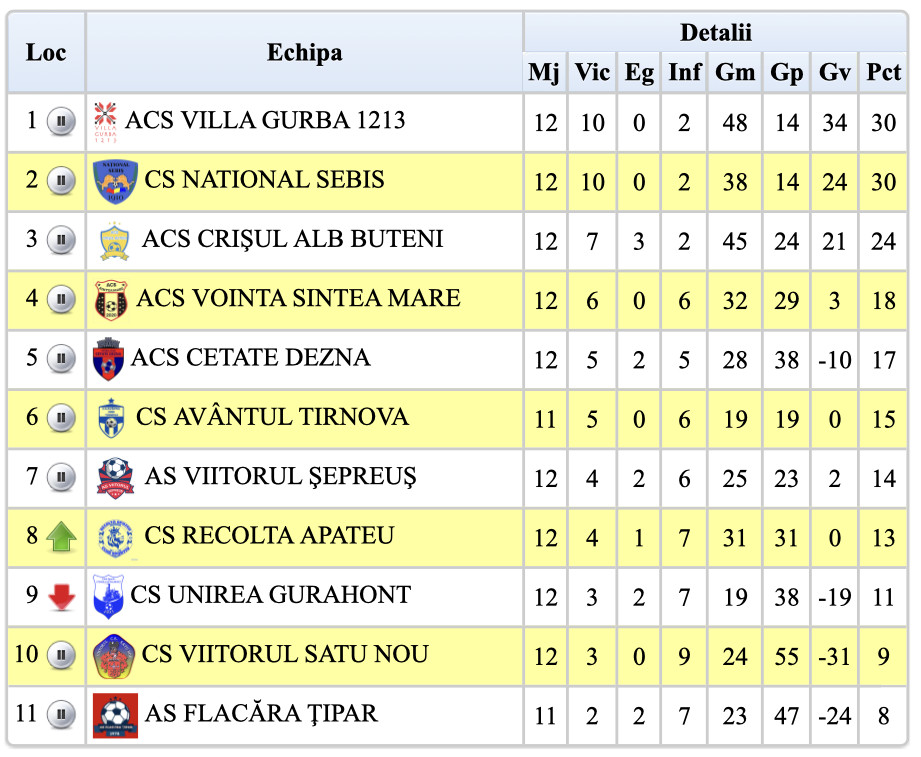Click the ACS Villa Gurba 1213 team logo
The image size is (921, 757).
tap(105, 121)
